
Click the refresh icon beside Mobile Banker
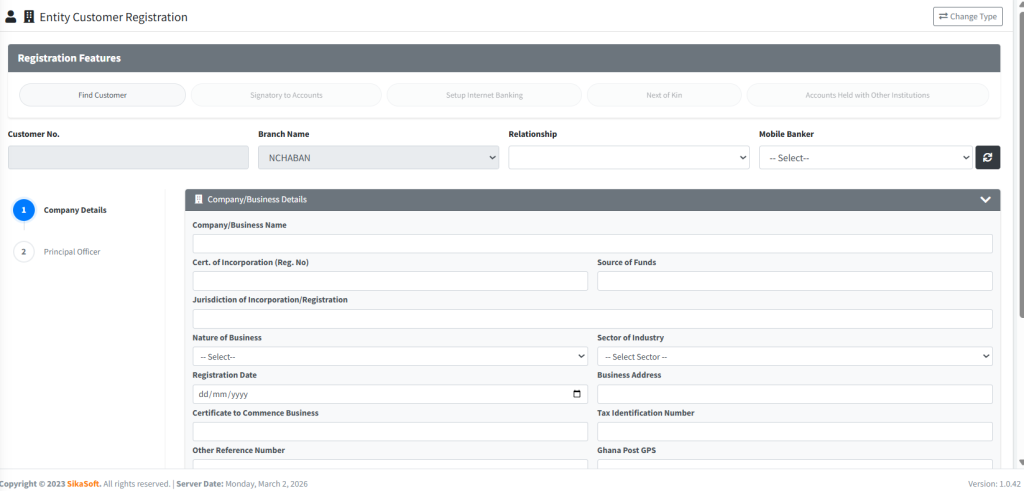point(987,158)
